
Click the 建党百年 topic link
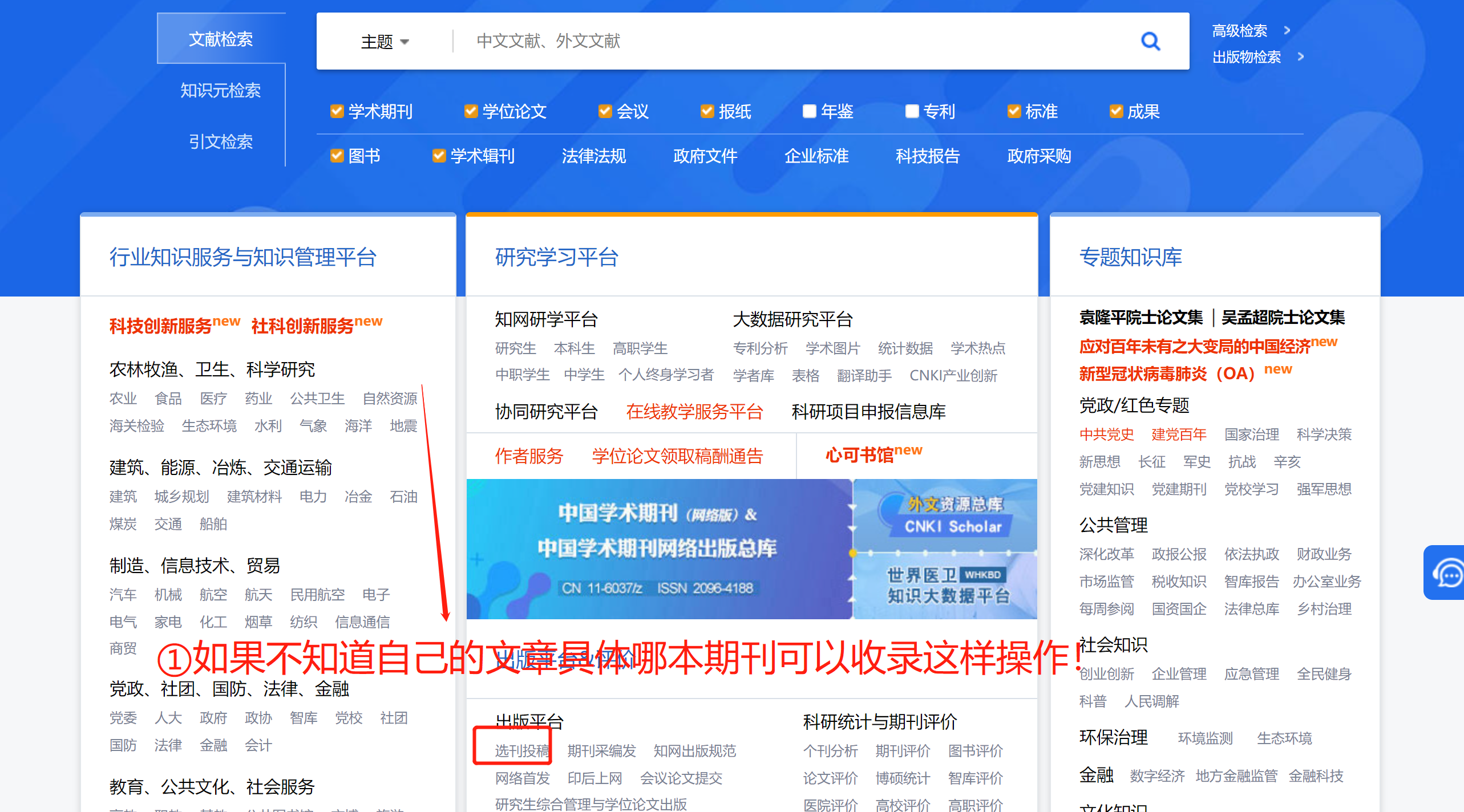[x=1179, y=434]
